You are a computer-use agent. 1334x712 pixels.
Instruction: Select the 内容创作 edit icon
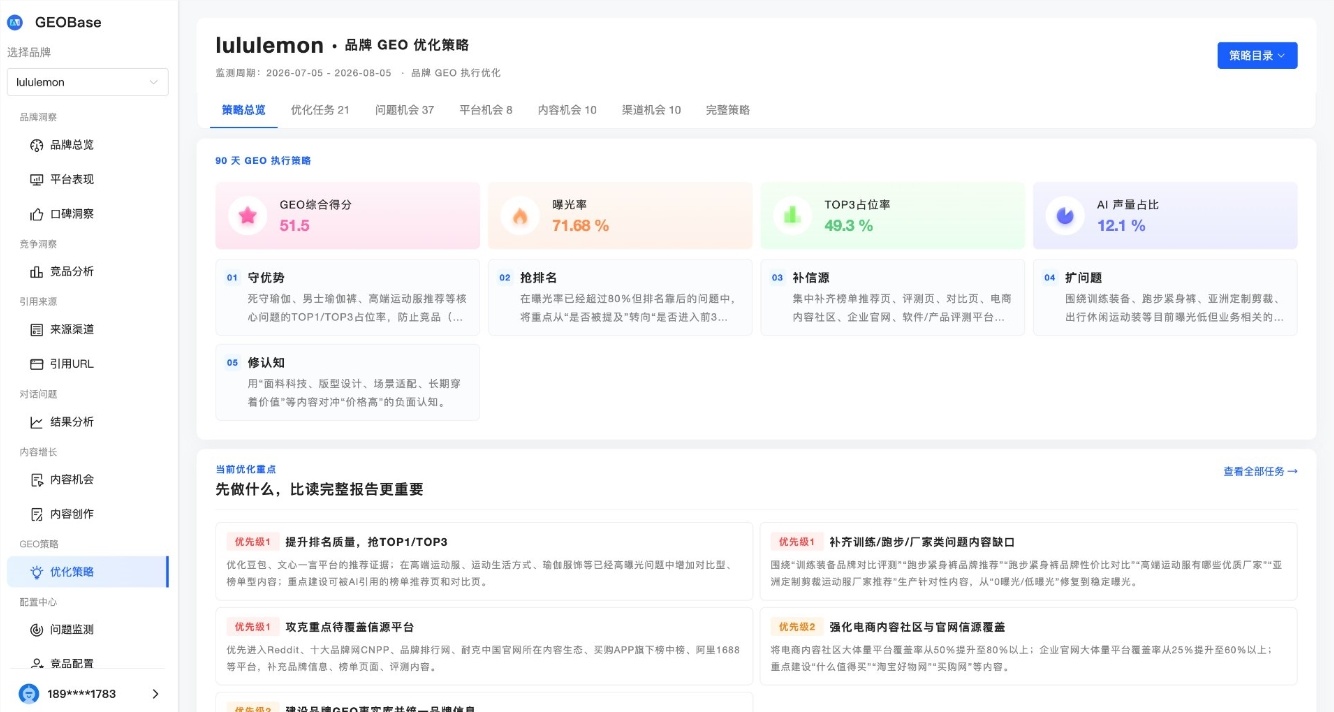37,514
